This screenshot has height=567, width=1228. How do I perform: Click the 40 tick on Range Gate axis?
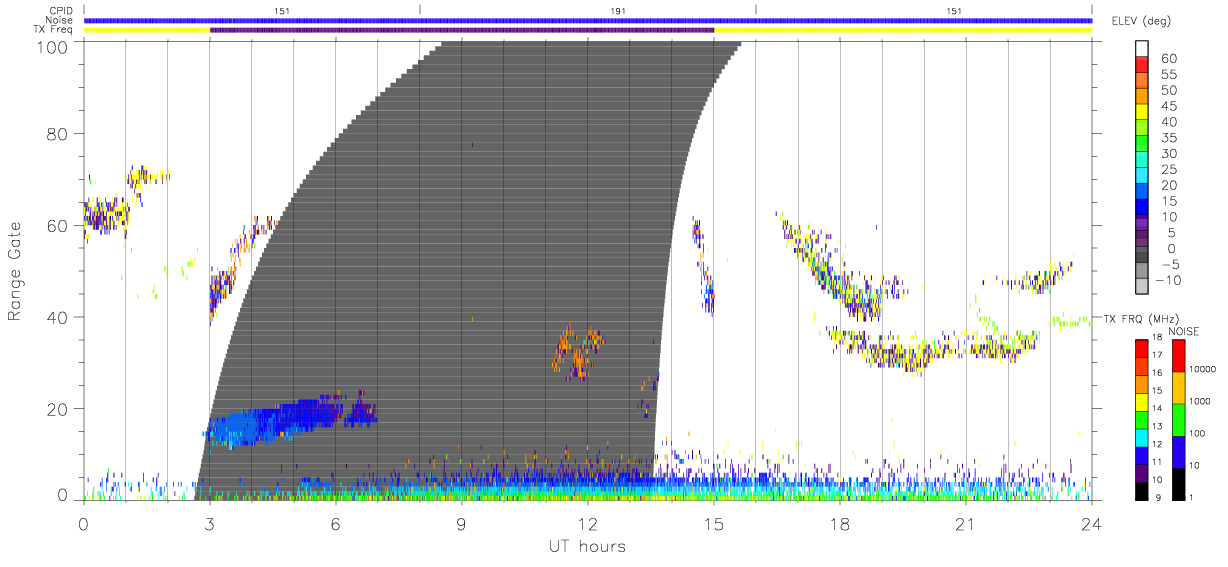coord(59,317)
